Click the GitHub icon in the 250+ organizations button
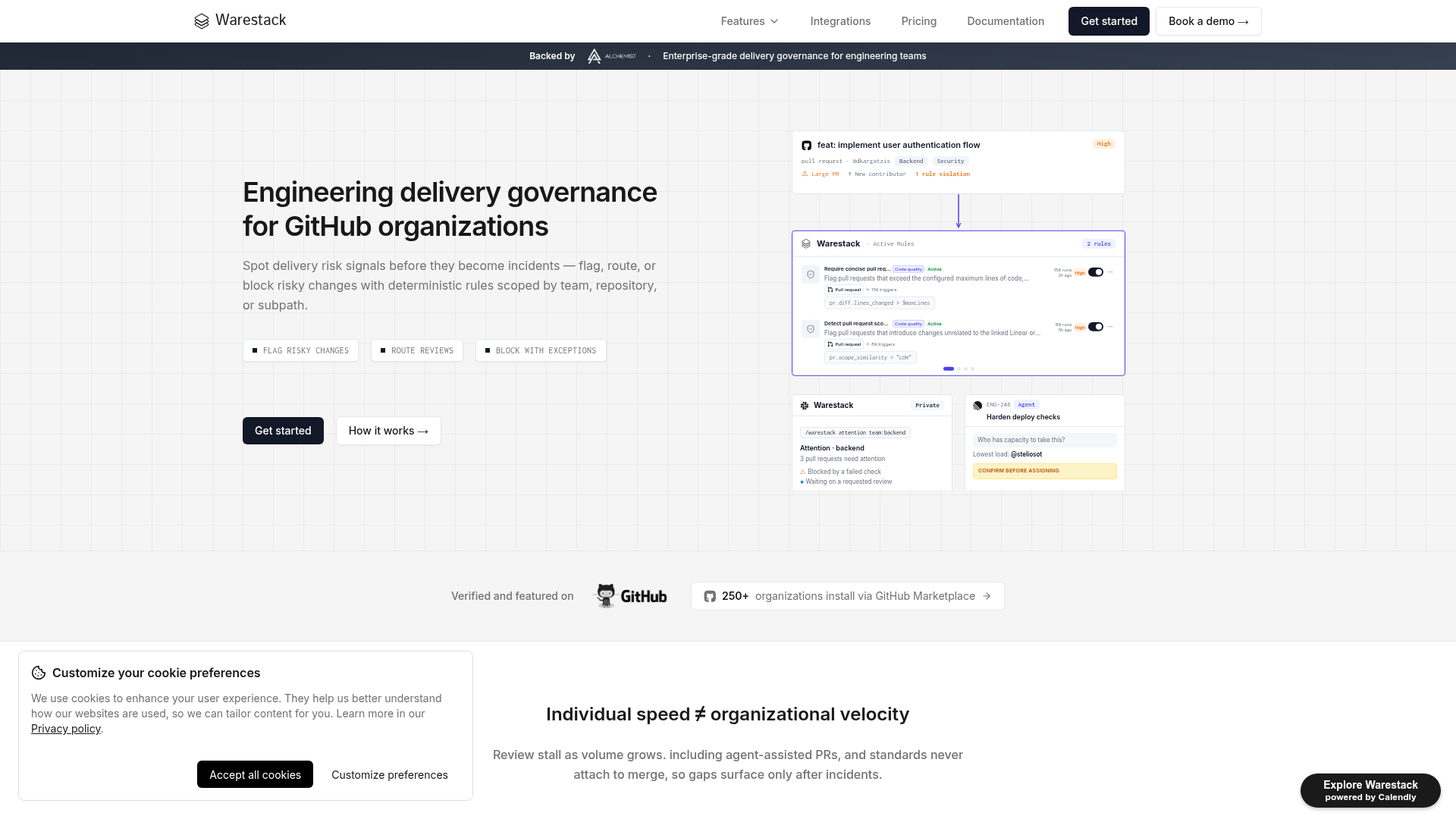This screenshot has width=1456, height=819. click(710, 597)
